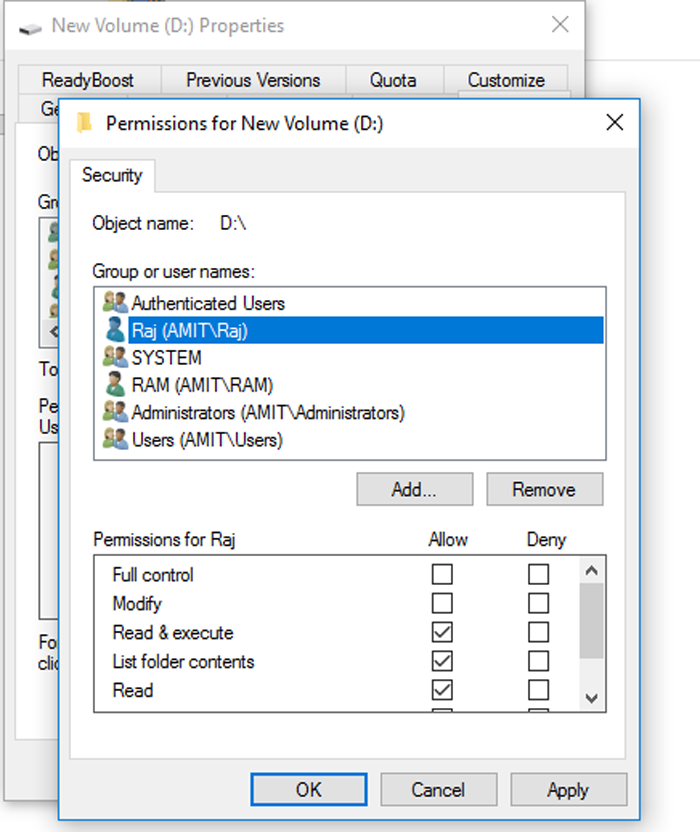The image size is (700, 832).
Task: Select Administrators (AMIT\Administrators) entry
Action: pos(350,412)
